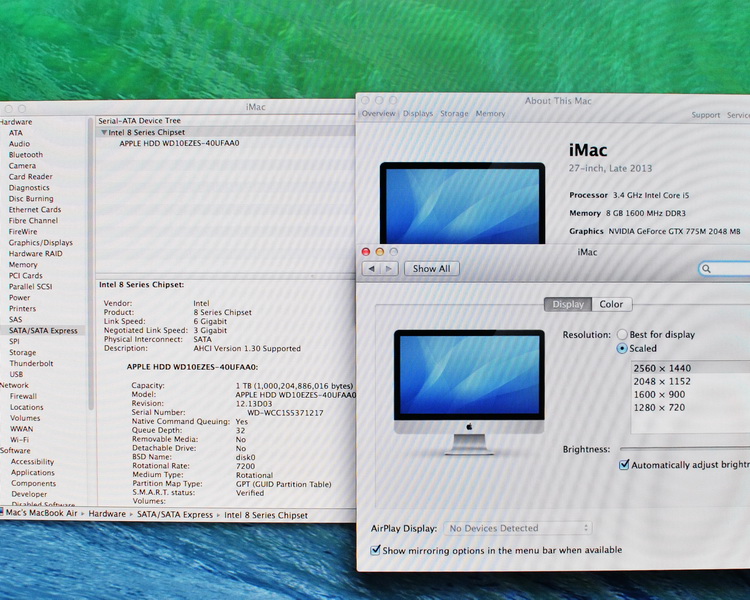Select Audio in Hardware sidebar
This screenshot has width=750, height=600.
pyautogui.click(x=19, y=144)
